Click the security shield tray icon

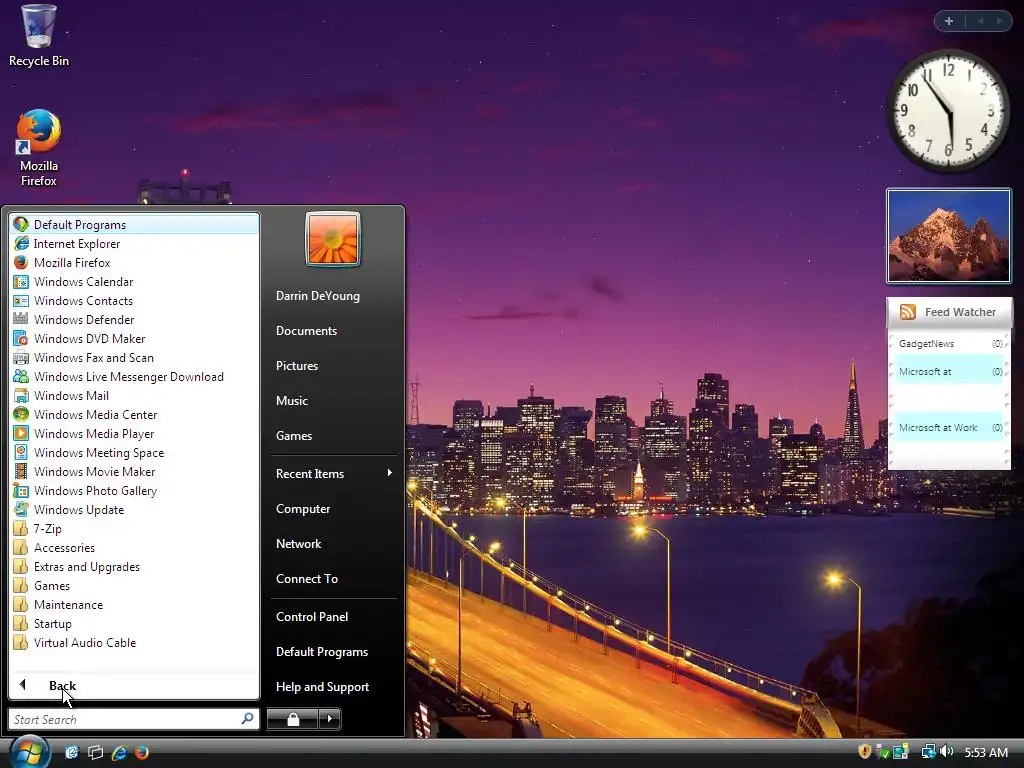[x=865, y=752]
